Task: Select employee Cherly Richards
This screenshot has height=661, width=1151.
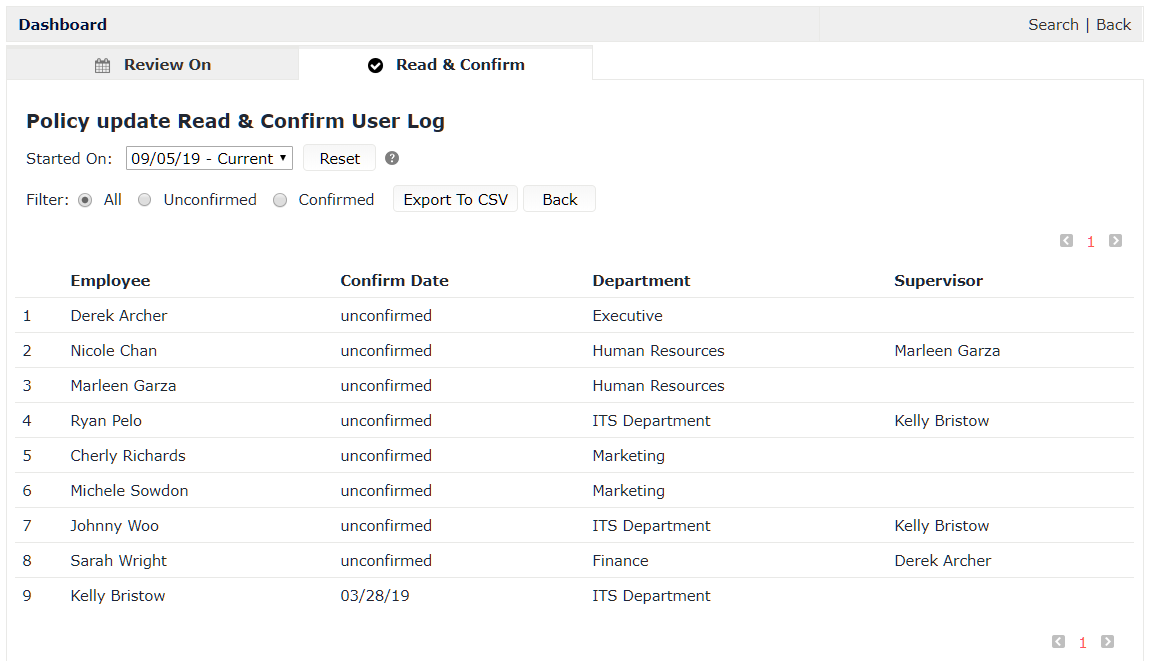Action: click(x=128, y=455)
